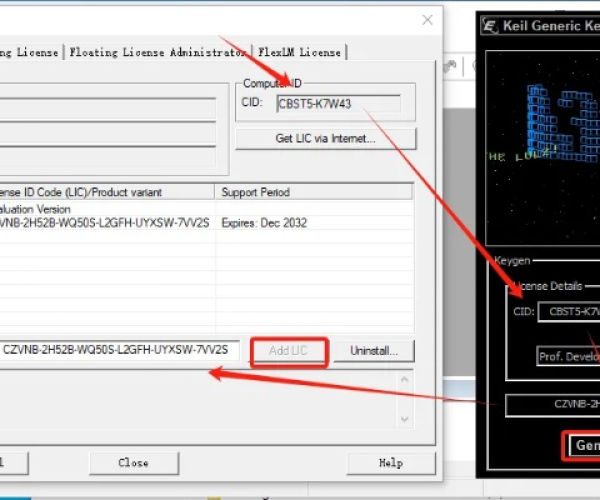Viewport: 600px width, 500px height.
Task: Click the CID field in keygen window
Action: (568, 312)
